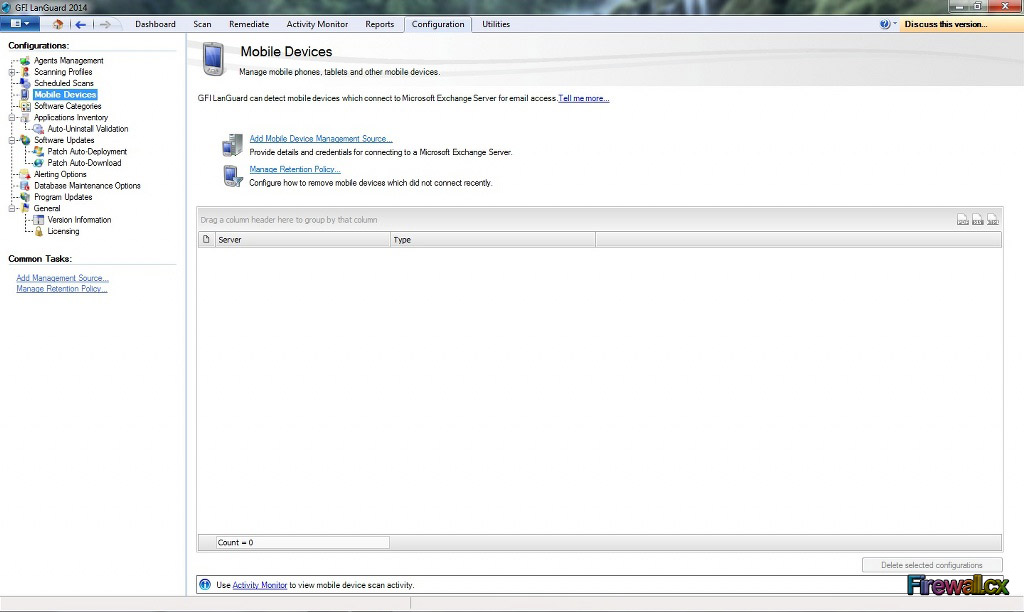1024x612 pixels.
Task: Click the blue help question mark icon
Action: (x=884, y=24)
